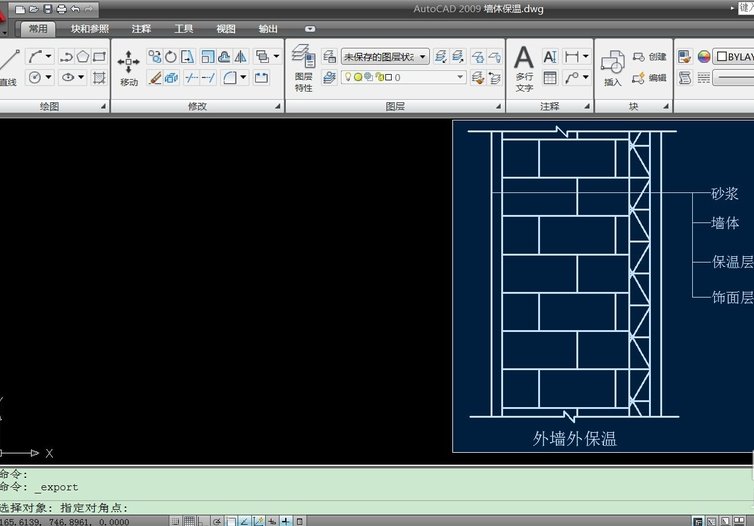
Task: Insert a table from Annotation panel
Action: tap(550, 77)
